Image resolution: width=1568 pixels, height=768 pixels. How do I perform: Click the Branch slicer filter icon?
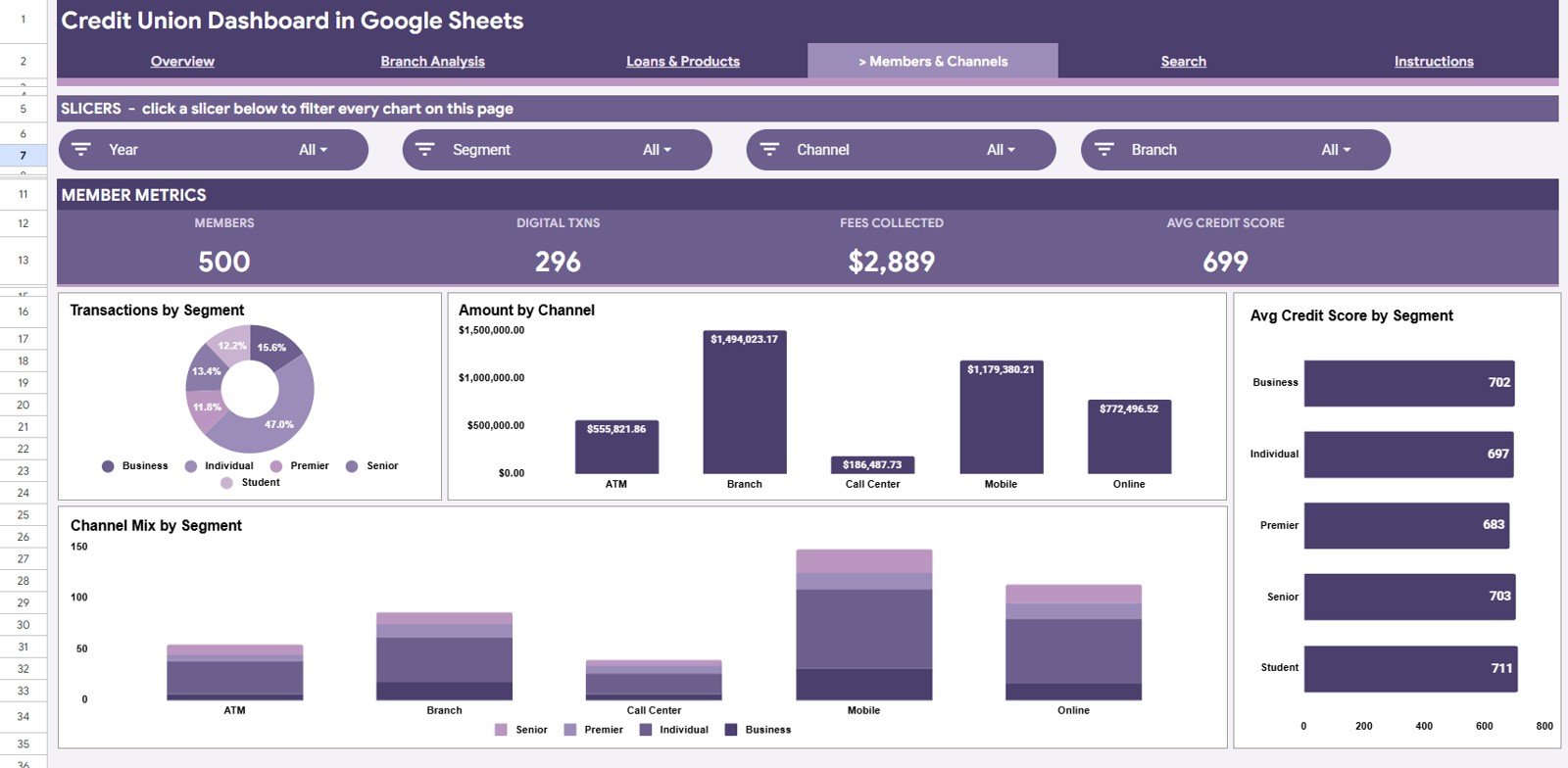coord(1104,150)
